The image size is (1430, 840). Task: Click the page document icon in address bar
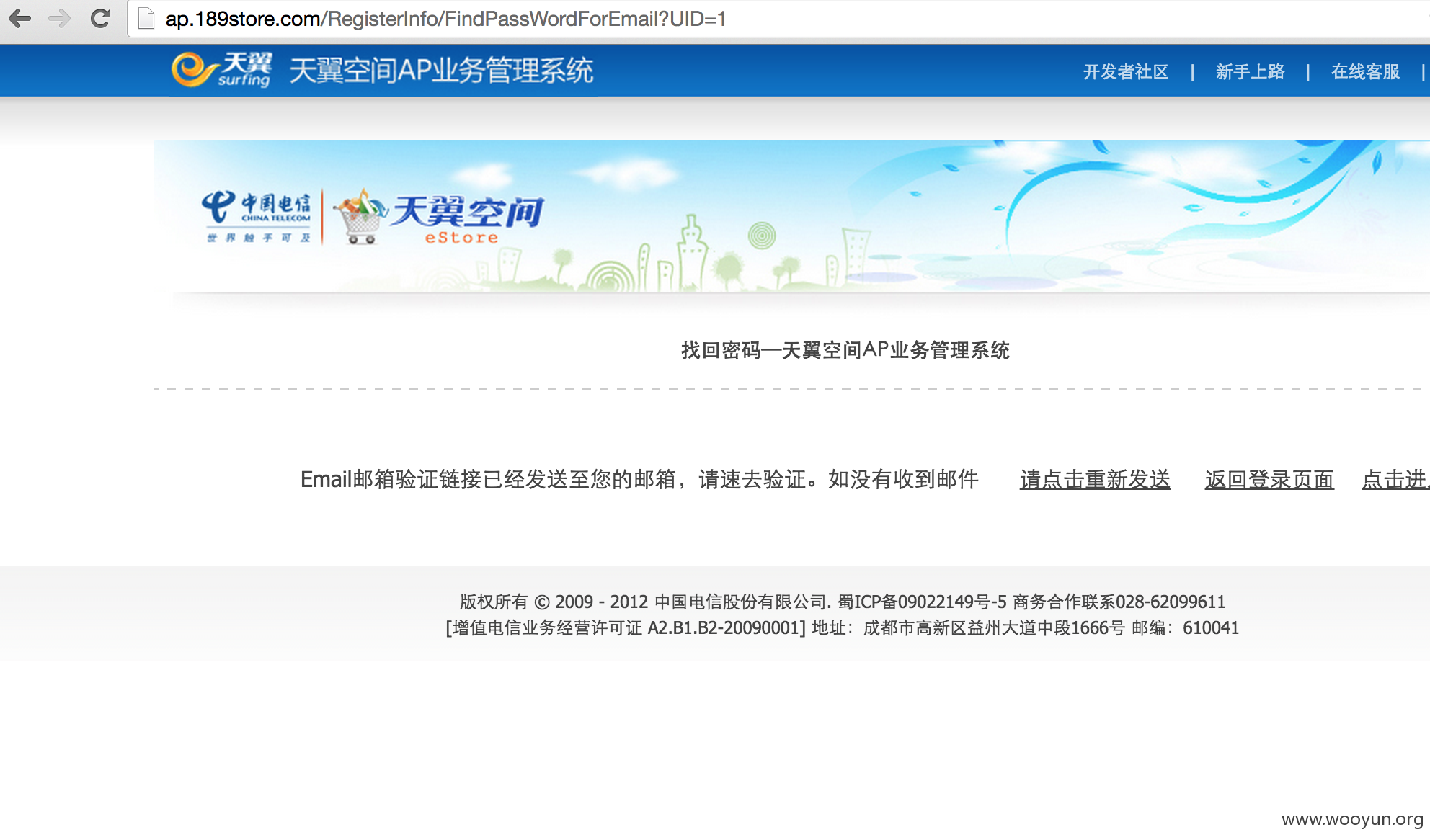146,18
